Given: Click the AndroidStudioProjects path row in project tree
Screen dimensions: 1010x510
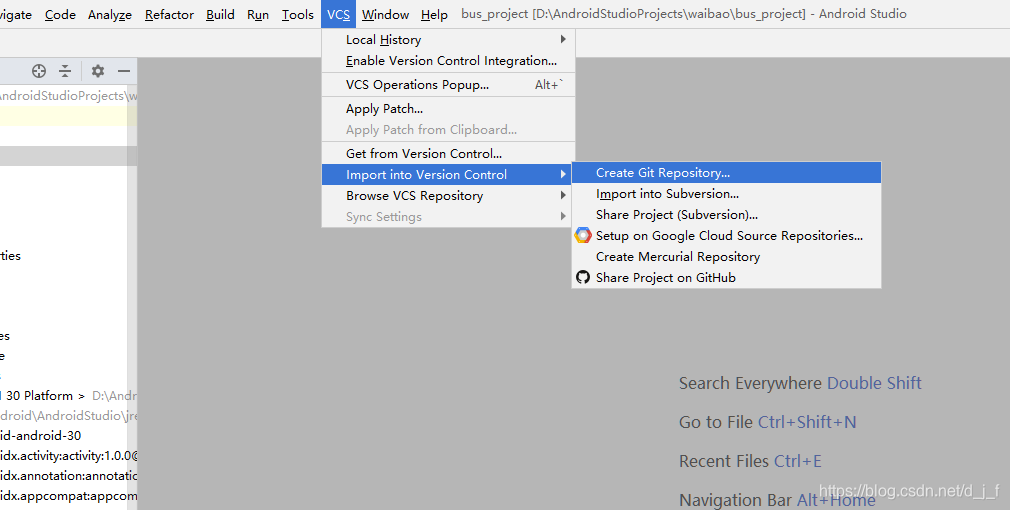Looking at the screenshot, I should pos(68,95).
